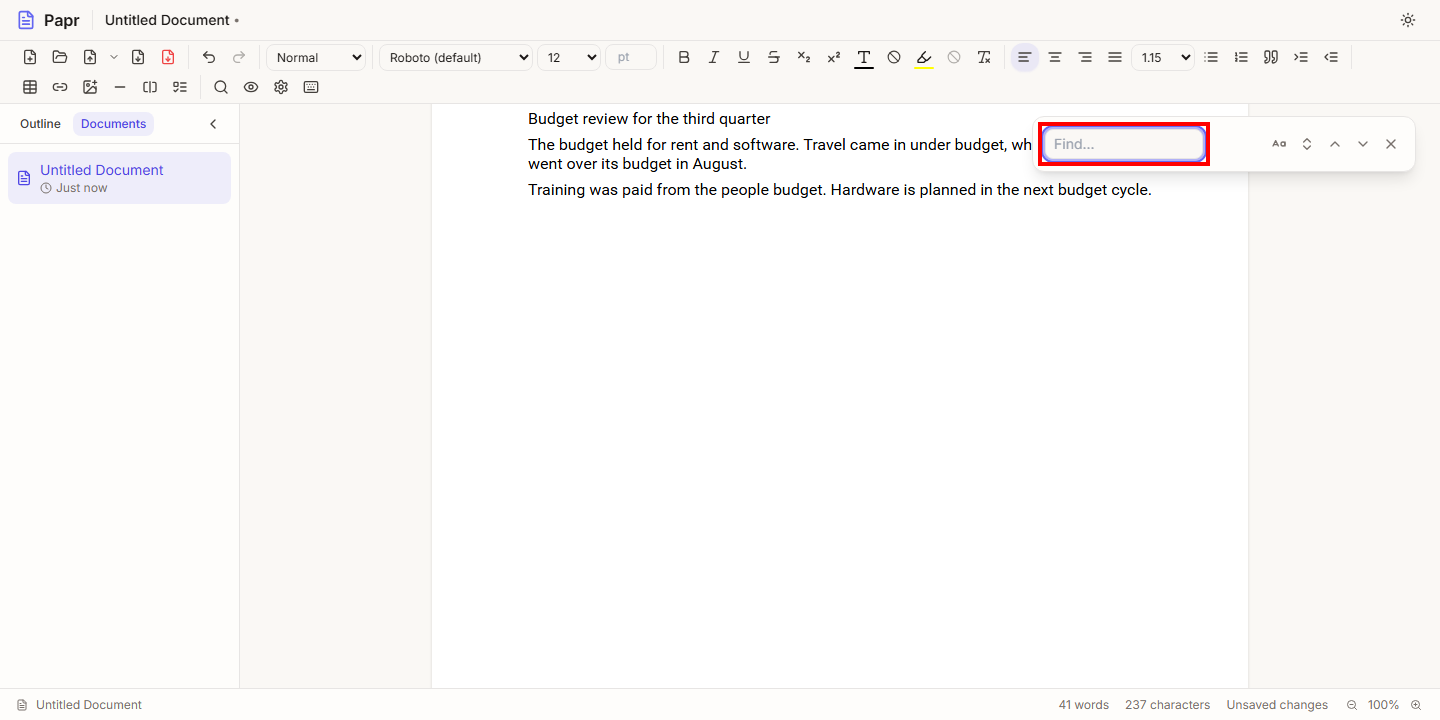1440x720 pixels.
Task: Toggle the eye preview mode icon
Action: 251,87
